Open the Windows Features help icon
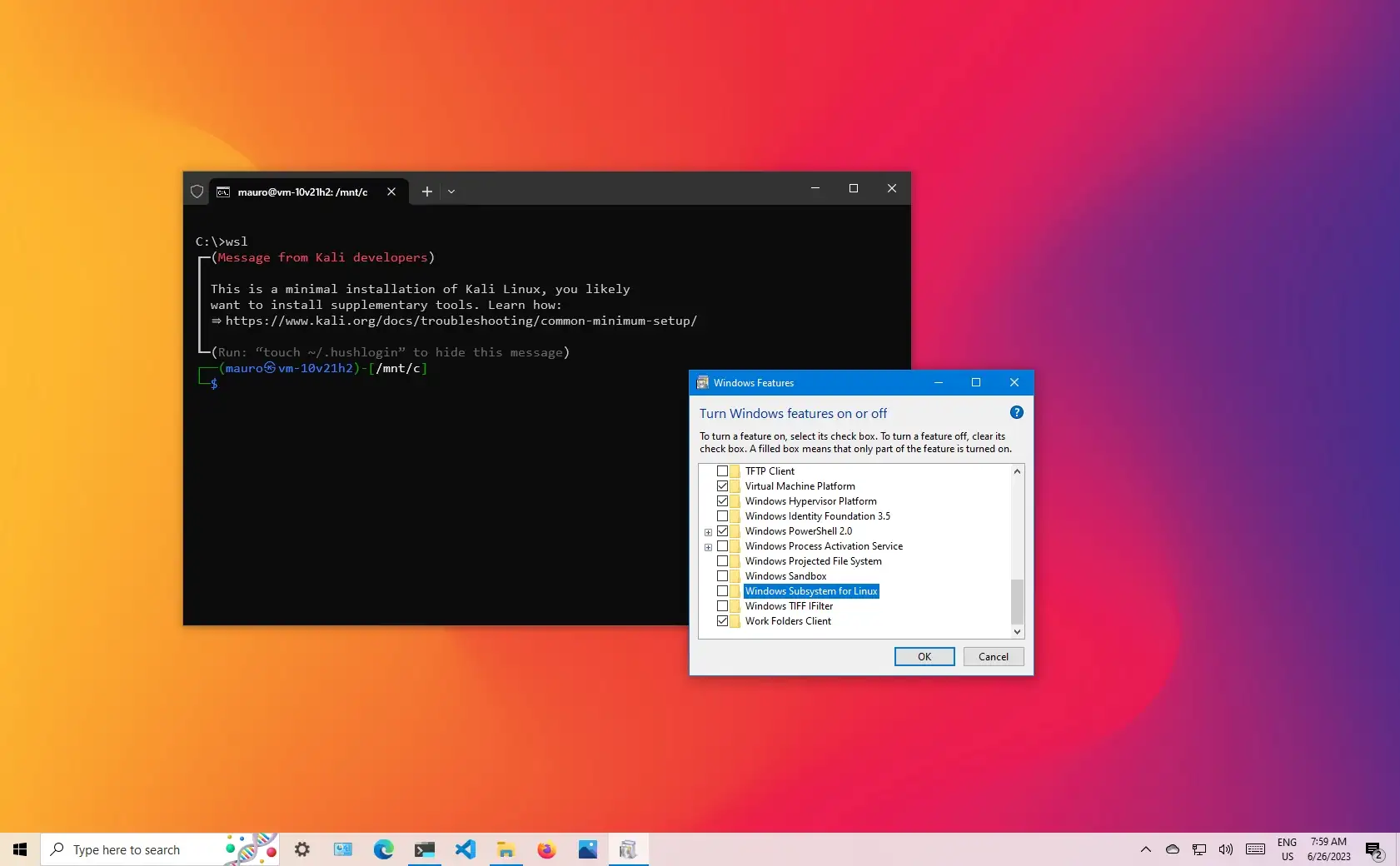The image size is (1400, 866). [x=1016, y=412]
